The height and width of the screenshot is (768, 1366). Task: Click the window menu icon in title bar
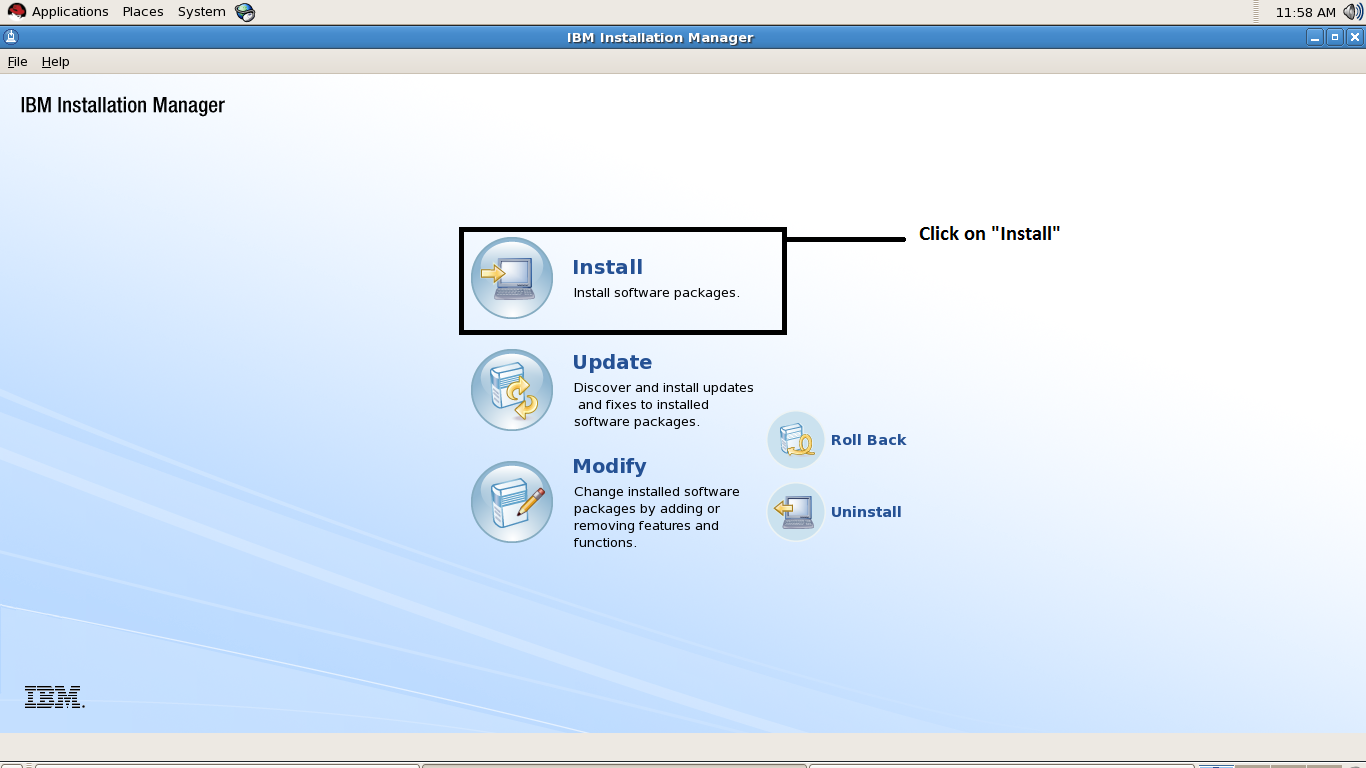coord(11,38)
